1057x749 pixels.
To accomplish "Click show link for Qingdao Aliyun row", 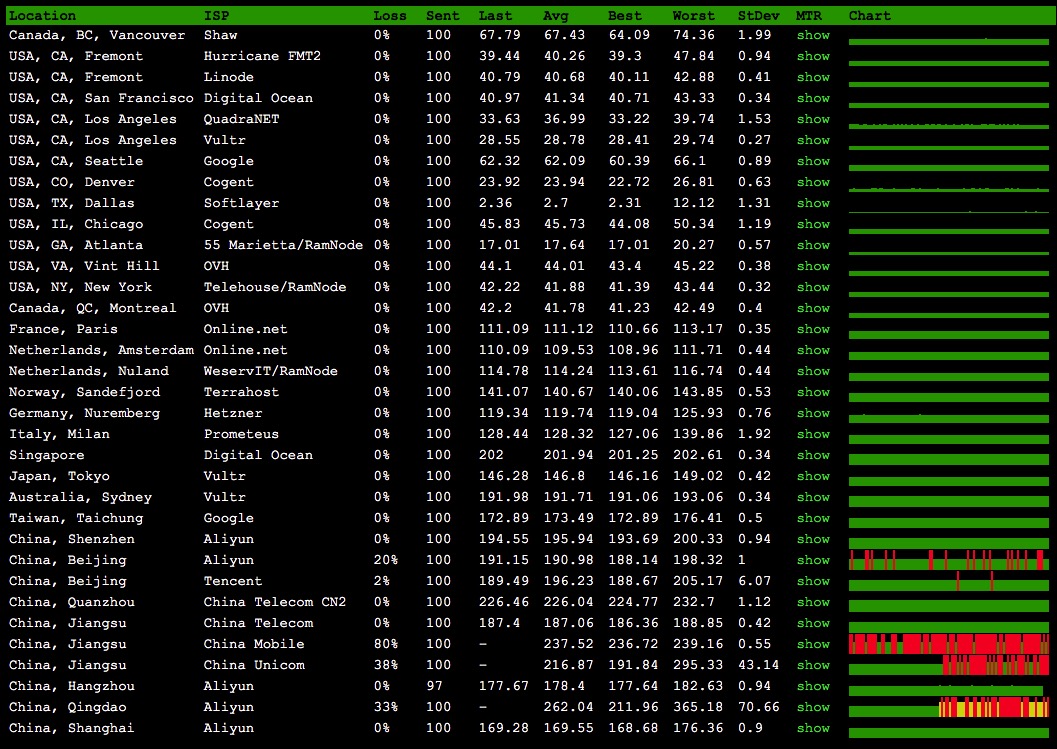I will click(x=813, y=707).
